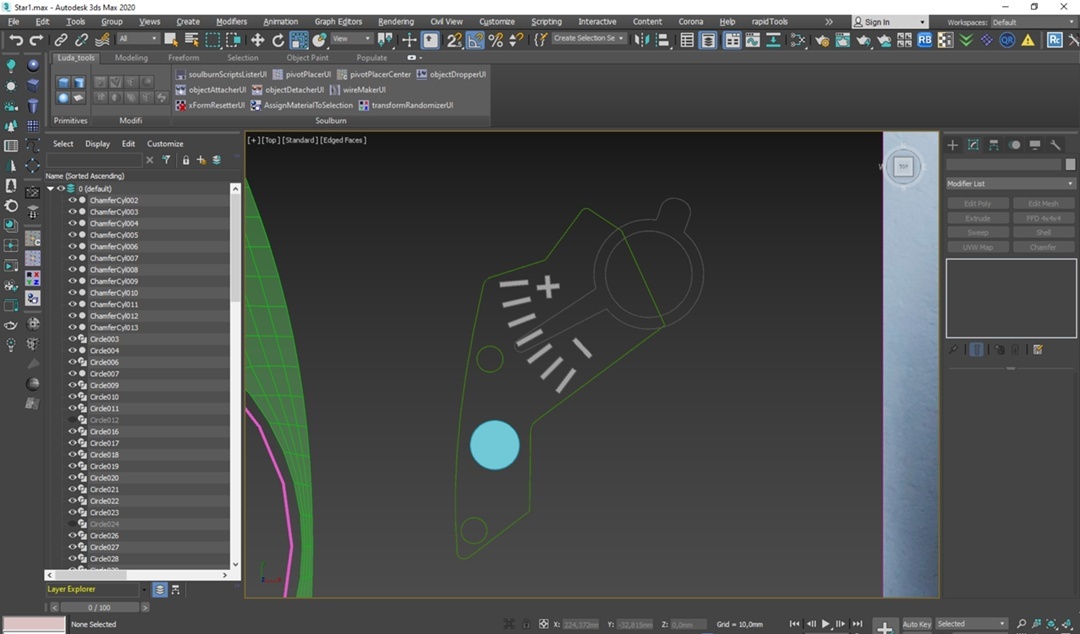This screenshot has width=1080, height=634.
Task: Click the pink MAXScript mini listener box
Action: pyautogui.click(x=34, y=624)
